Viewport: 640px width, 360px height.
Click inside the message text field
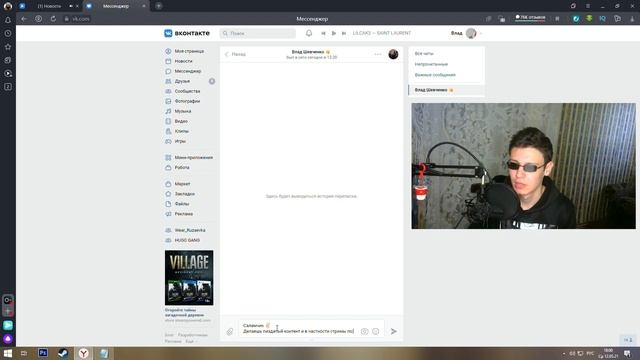pos(298,329)
